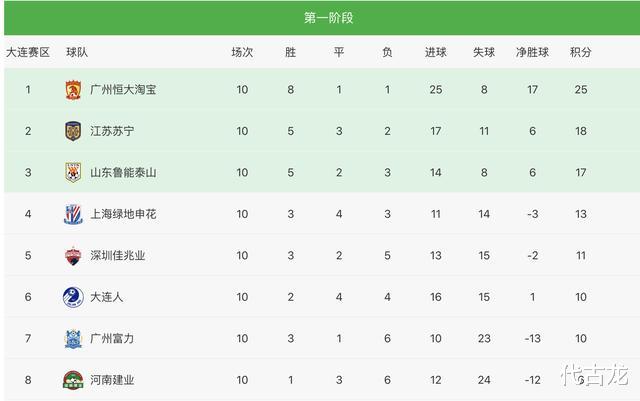Click the 积分 points column header

tap(580, 52)
